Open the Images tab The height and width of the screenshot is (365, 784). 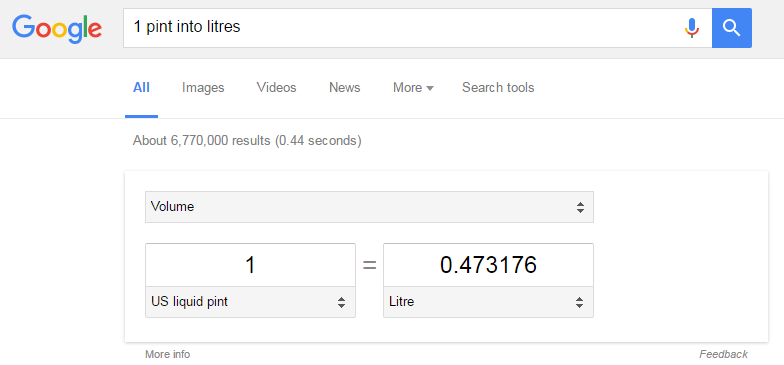[x=203, y=88]
